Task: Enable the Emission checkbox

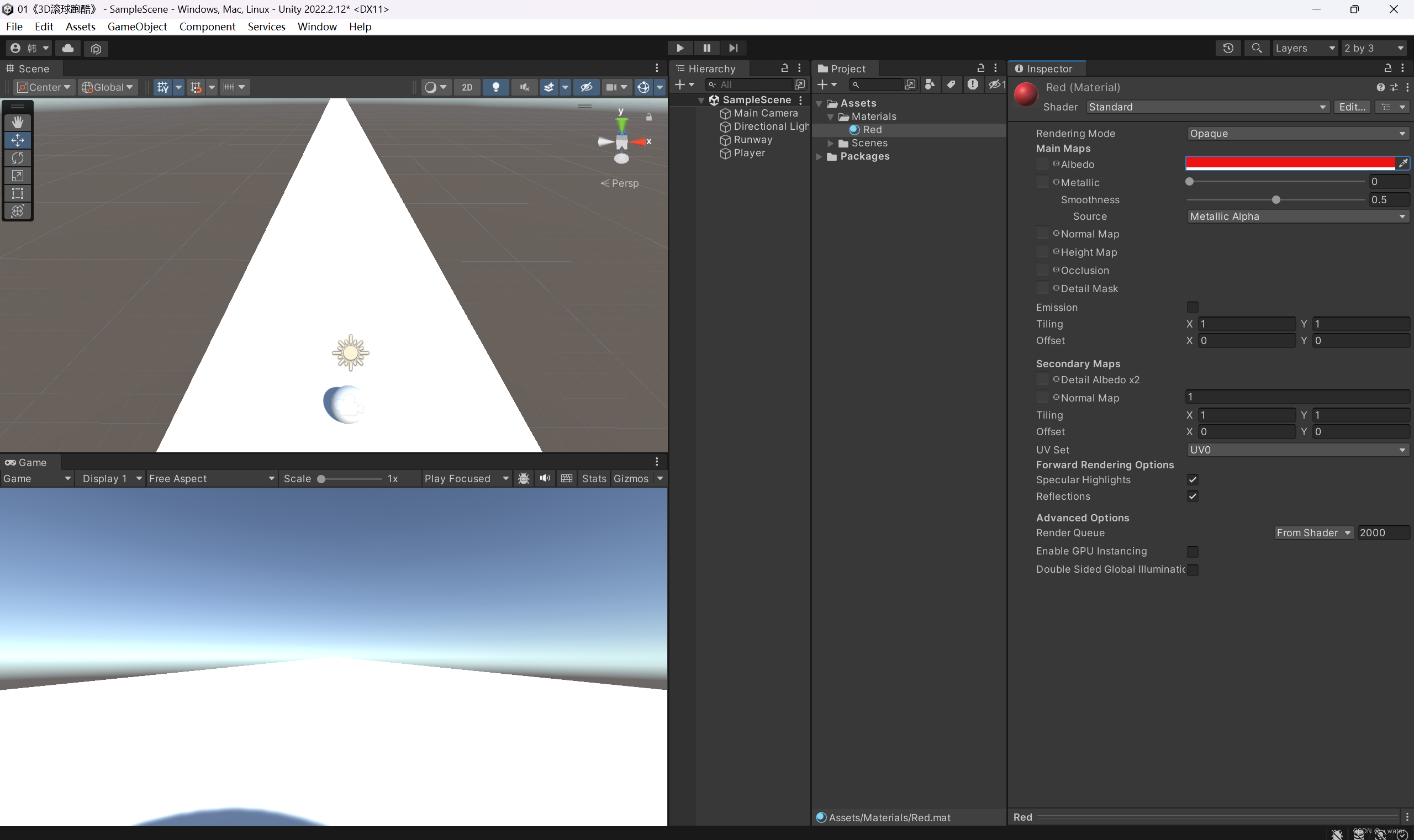Action: (x=1192, y=308)
